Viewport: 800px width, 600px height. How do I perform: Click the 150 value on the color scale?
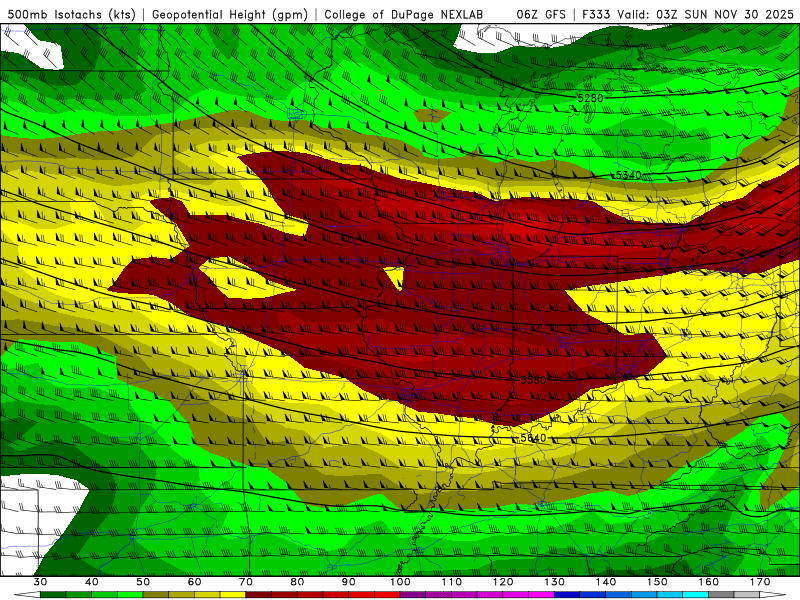click(658, 582)
